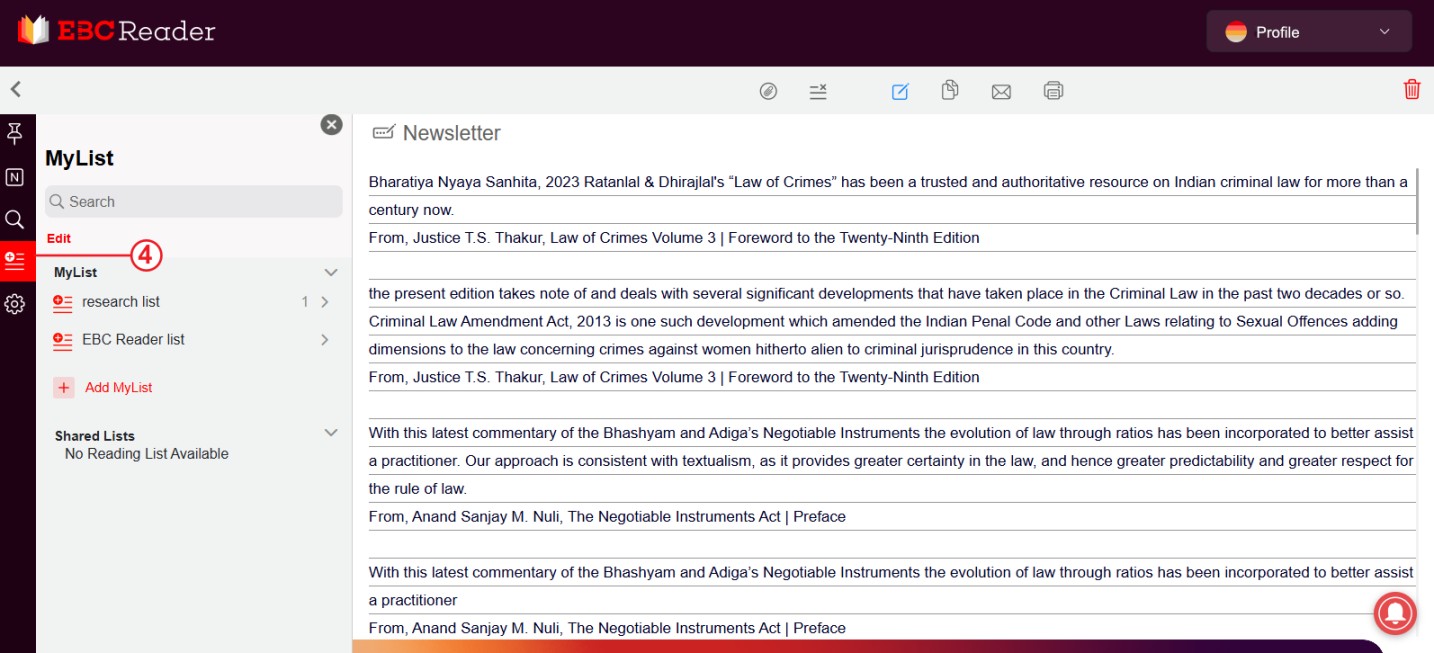Delete using the red trash icon

(x=1412, y=89)
